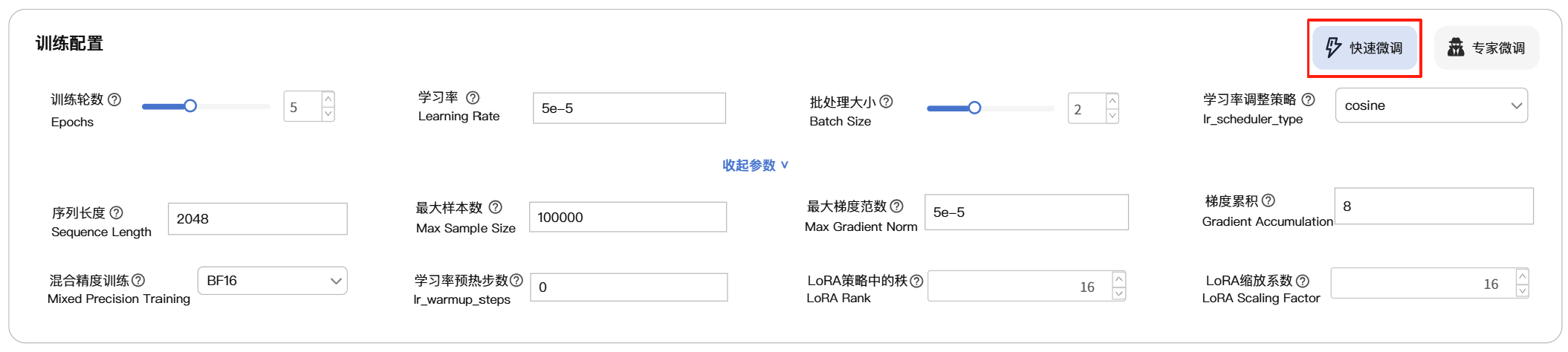Click help icon next to 批处理大小 Batch Size

coord(886,102)
